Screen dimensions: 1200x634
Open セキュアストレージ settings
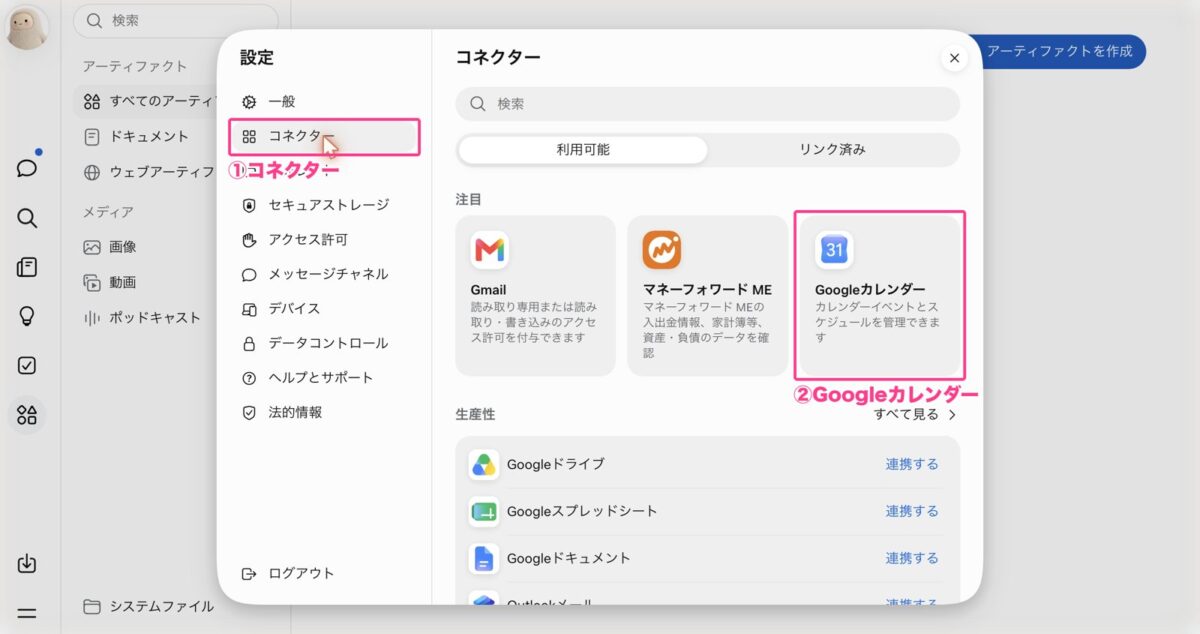coord(324,205)
